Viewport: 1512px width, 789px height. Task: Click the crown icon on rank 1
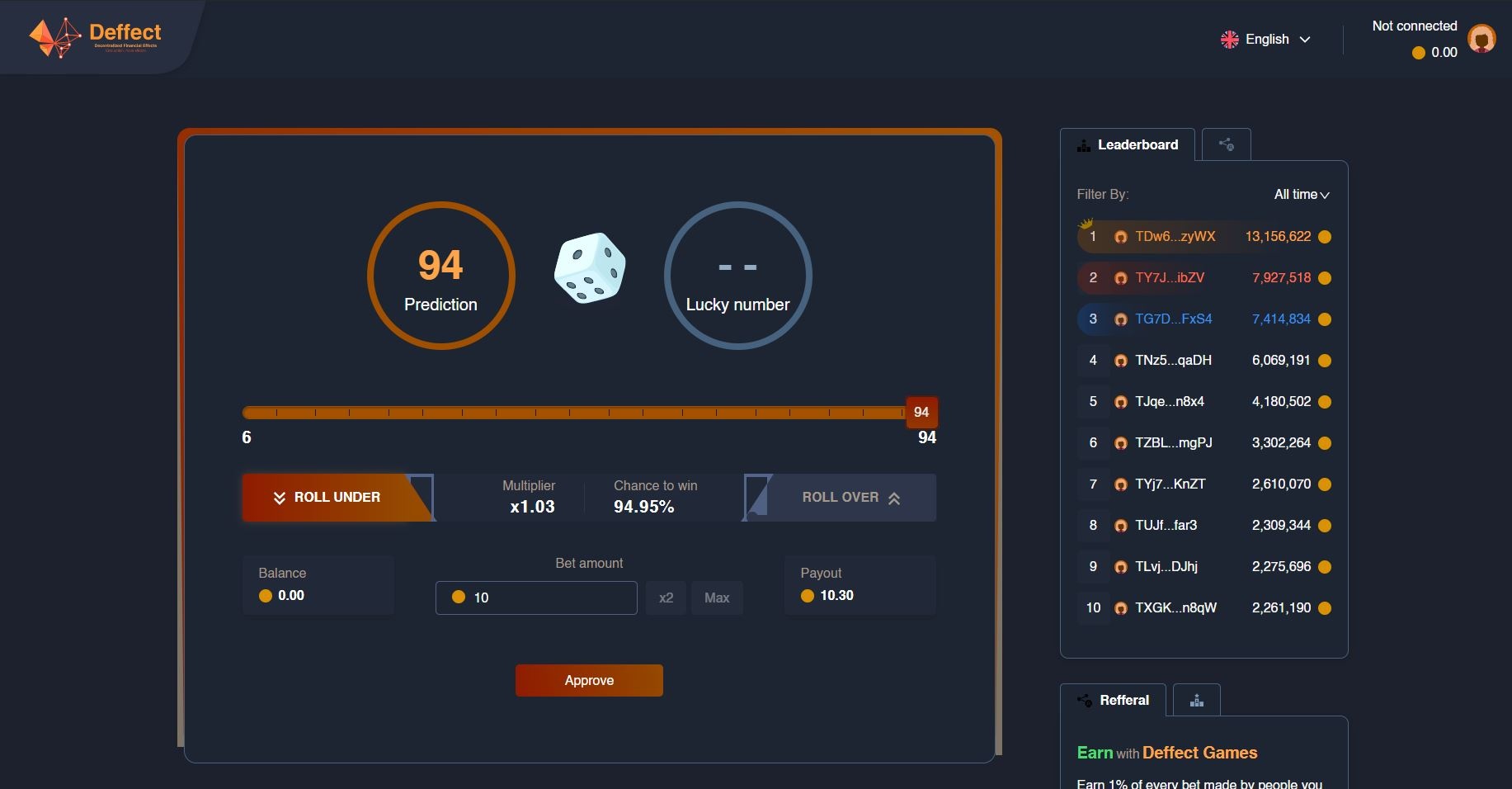(1086, 224)
